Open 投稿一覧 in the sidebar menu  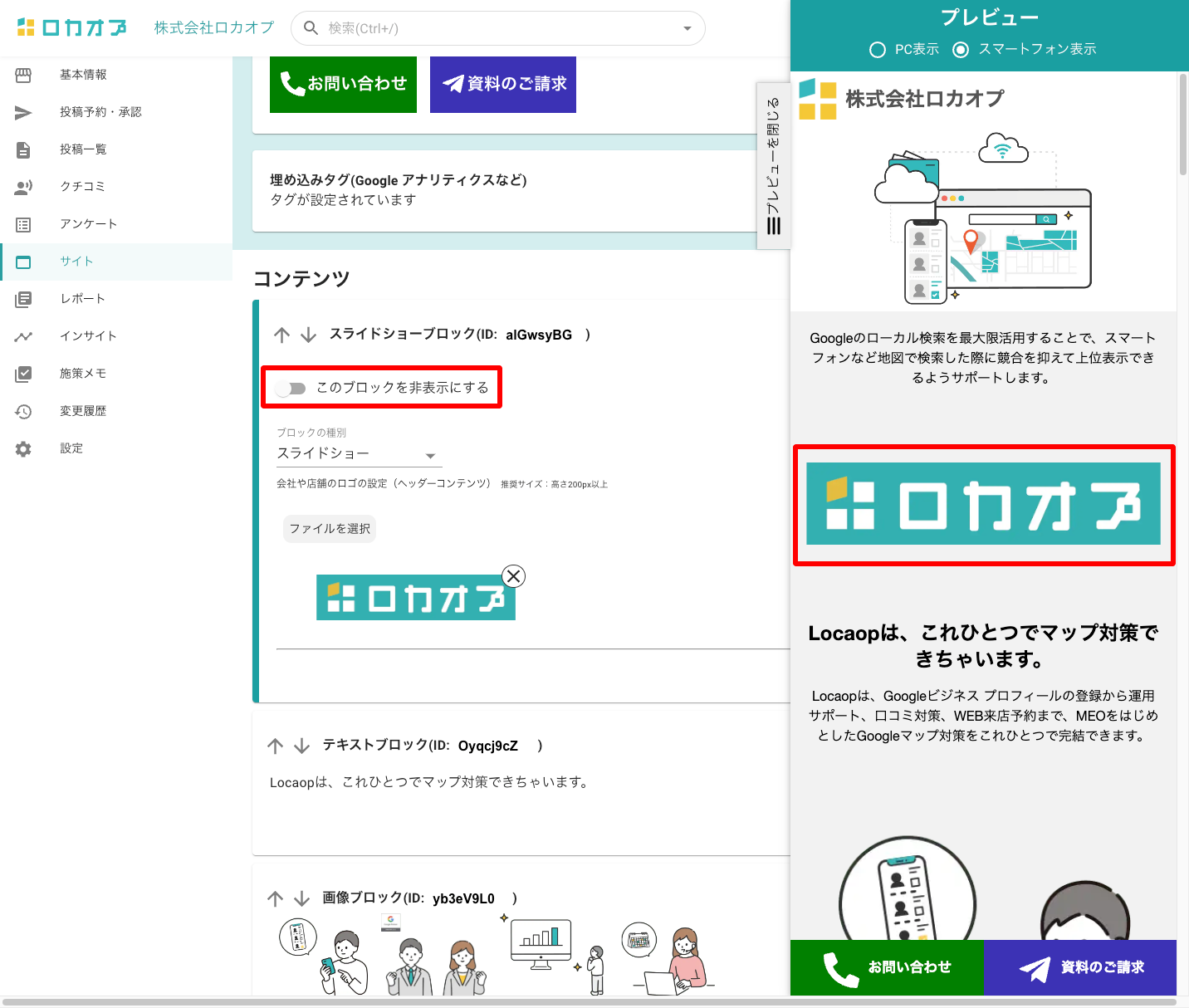click(83, 149)
